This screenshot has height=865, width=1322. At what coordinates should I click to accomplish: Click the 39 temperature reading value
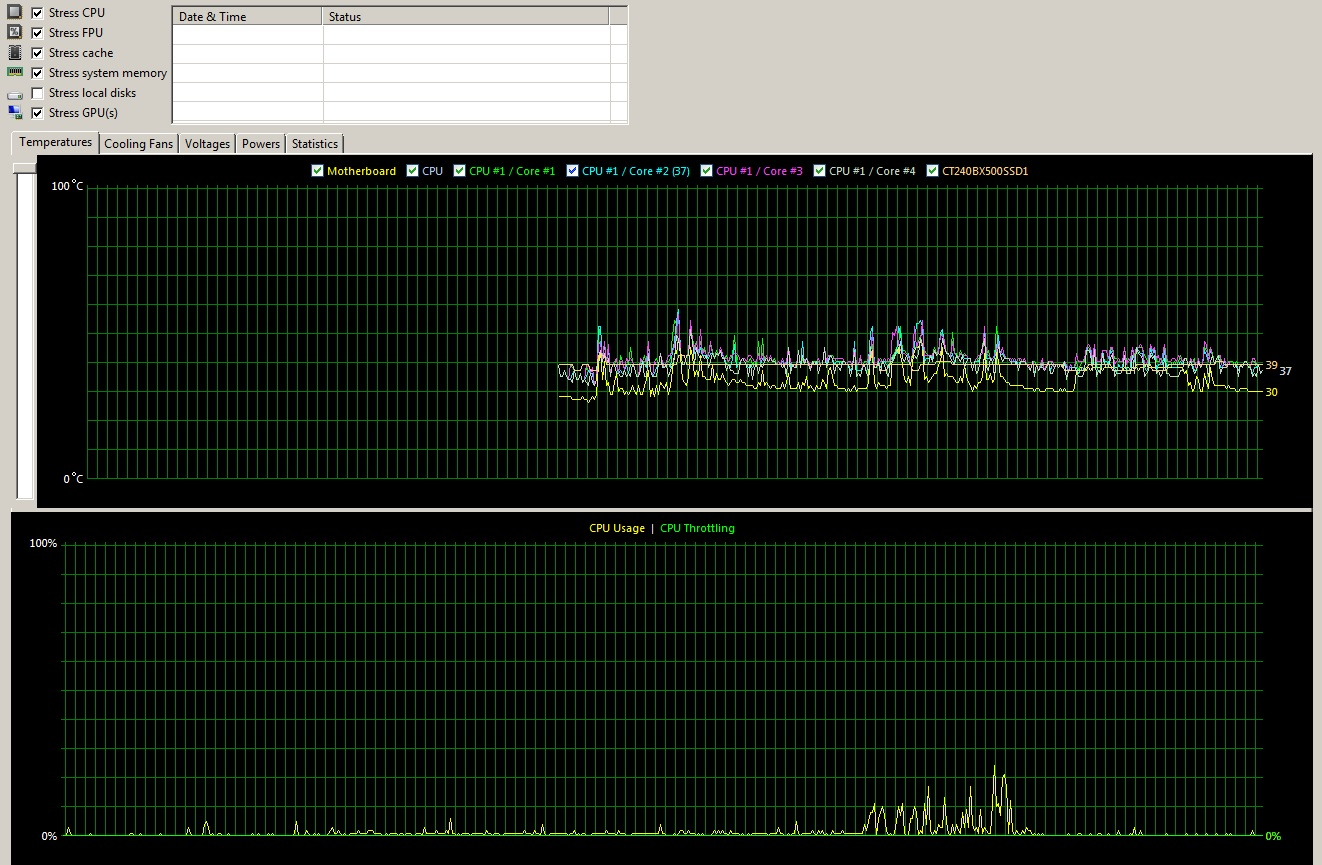(x=1272, y=365)
